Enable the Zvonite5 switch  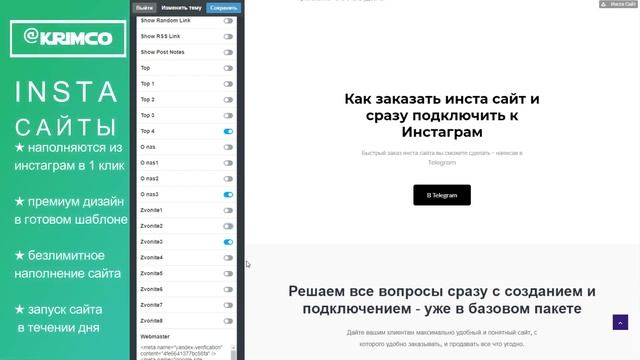tap(228, 274)
